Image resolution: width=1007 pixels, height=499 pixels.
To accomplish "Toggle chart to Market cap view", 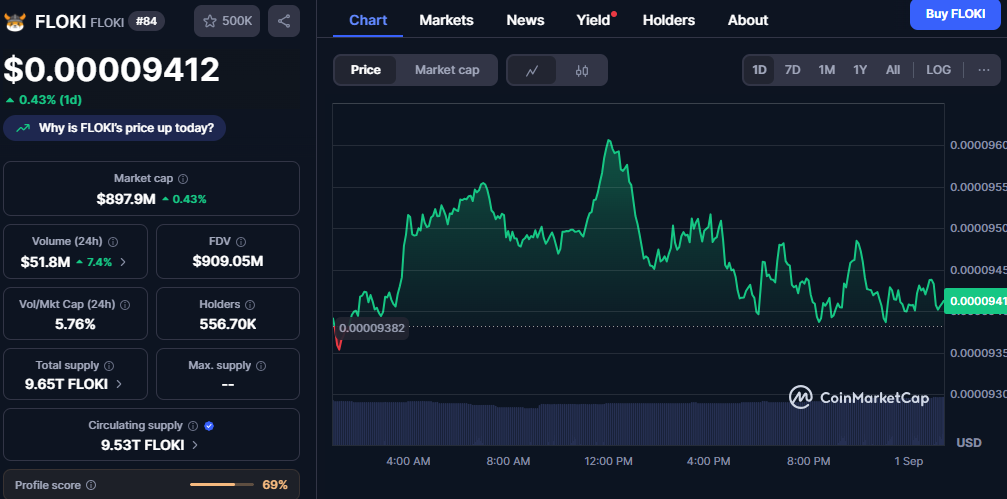I will pyautogui.click(x=447, y=70).
